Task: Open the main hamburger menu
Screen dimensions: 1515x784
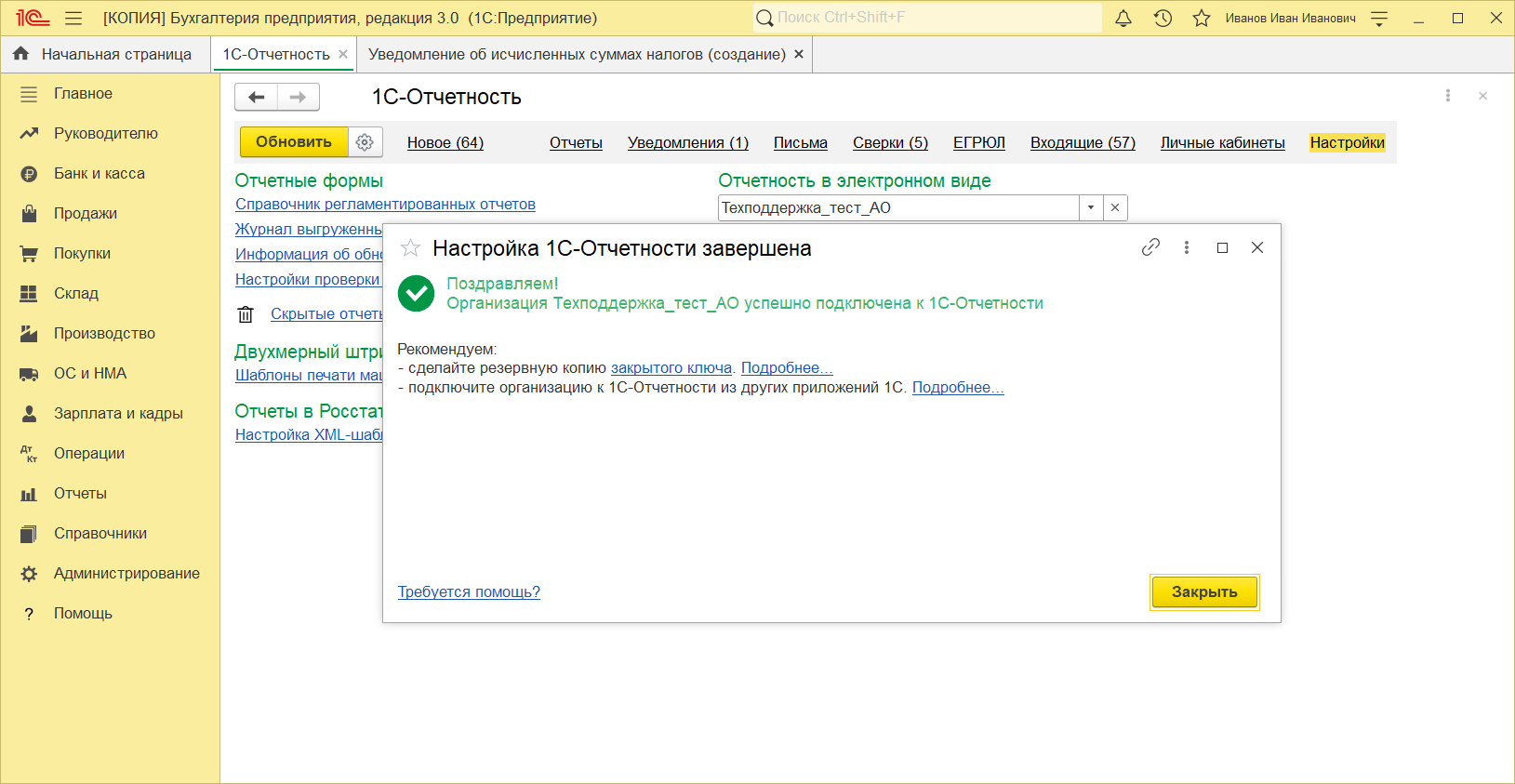Action: (73, 18)
